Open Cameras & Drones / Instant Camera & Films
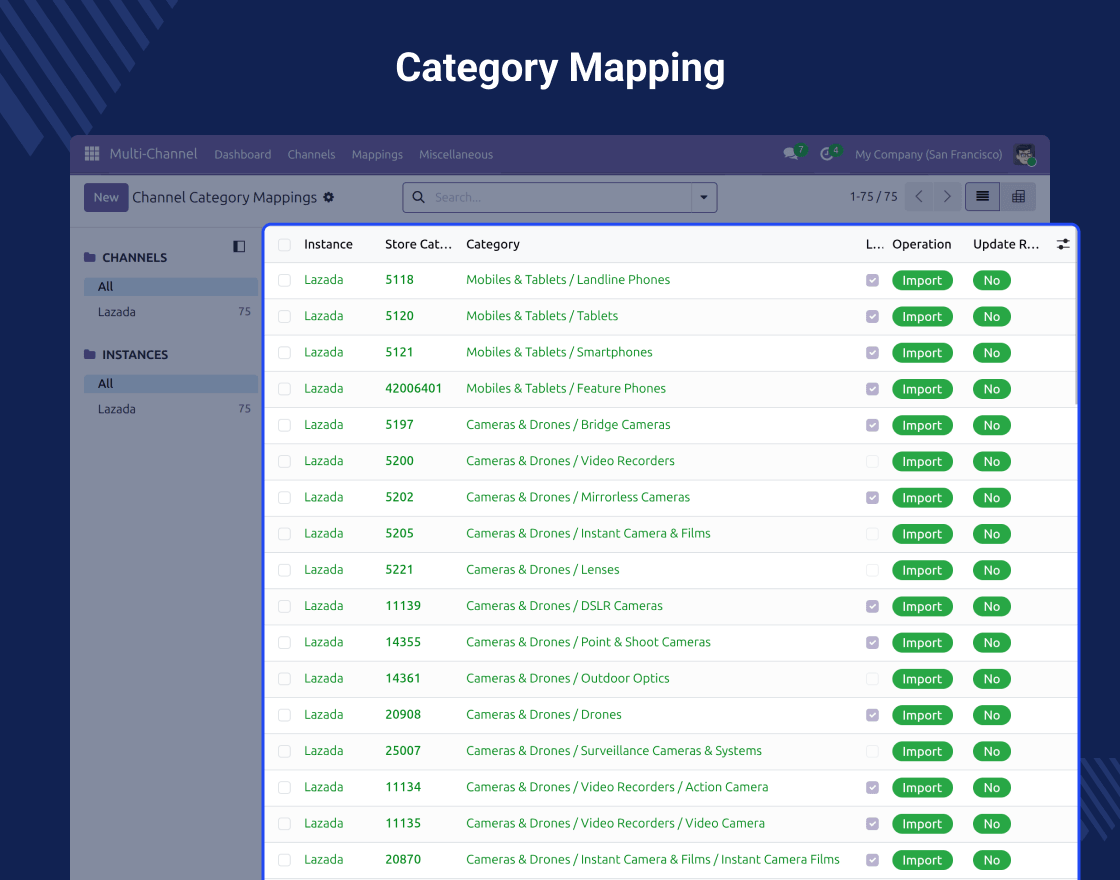The height and width of the screenshot is (880, 1120). 588,534
